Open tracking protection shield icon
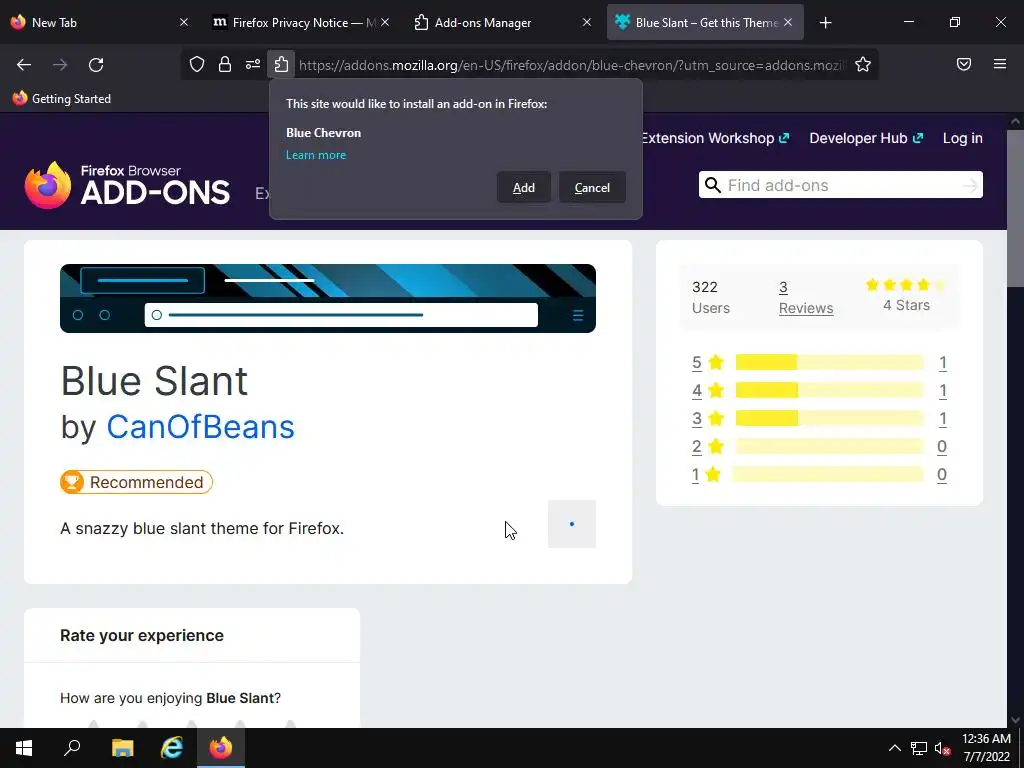Screen dimensions: 1024x768 tap(197, 65)
